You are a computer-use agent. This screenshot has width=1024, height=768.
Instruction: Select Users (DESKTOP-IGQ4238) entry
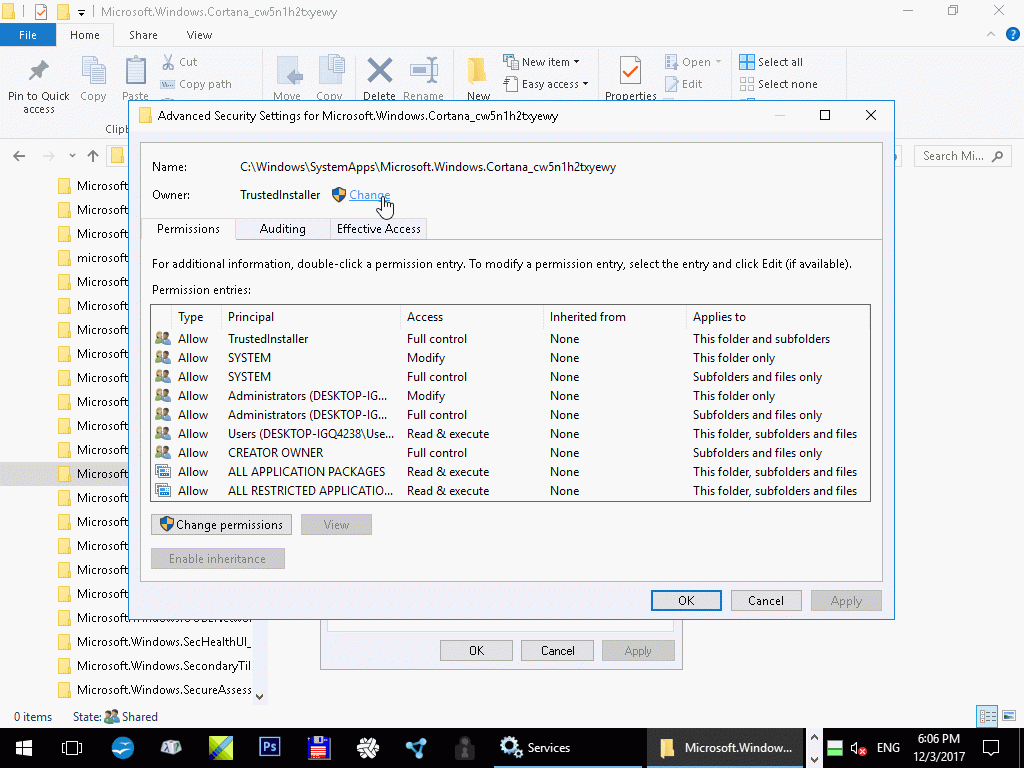pos(510,434)
